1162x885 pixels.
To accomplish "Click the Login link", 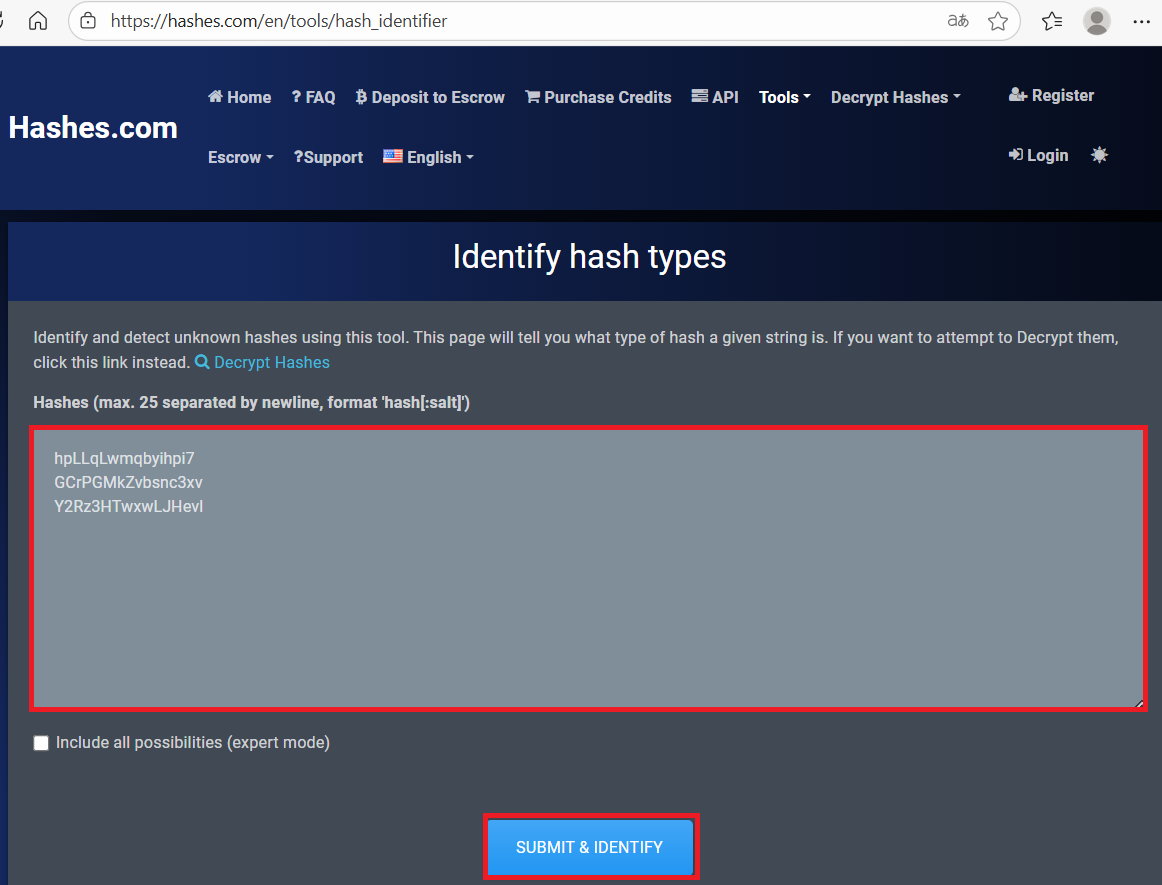I will [1038, 155].
